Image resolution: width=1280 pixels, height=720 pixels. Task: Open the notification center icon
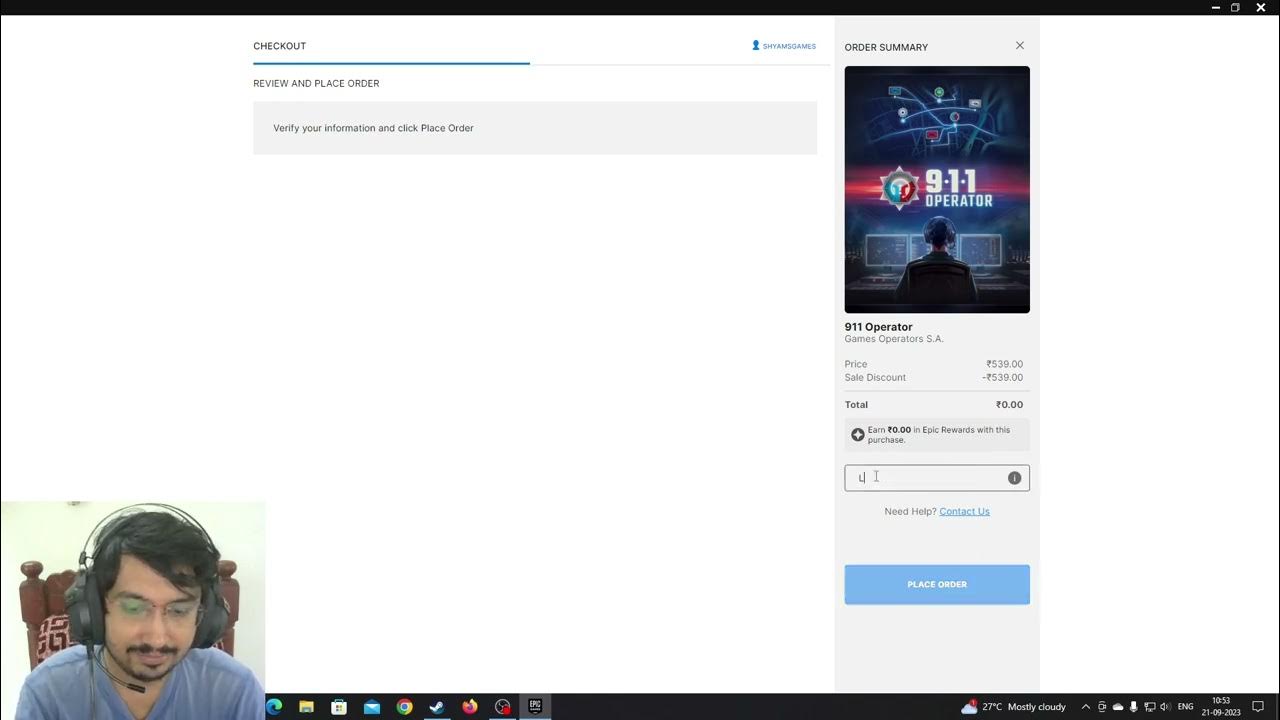1258,707
